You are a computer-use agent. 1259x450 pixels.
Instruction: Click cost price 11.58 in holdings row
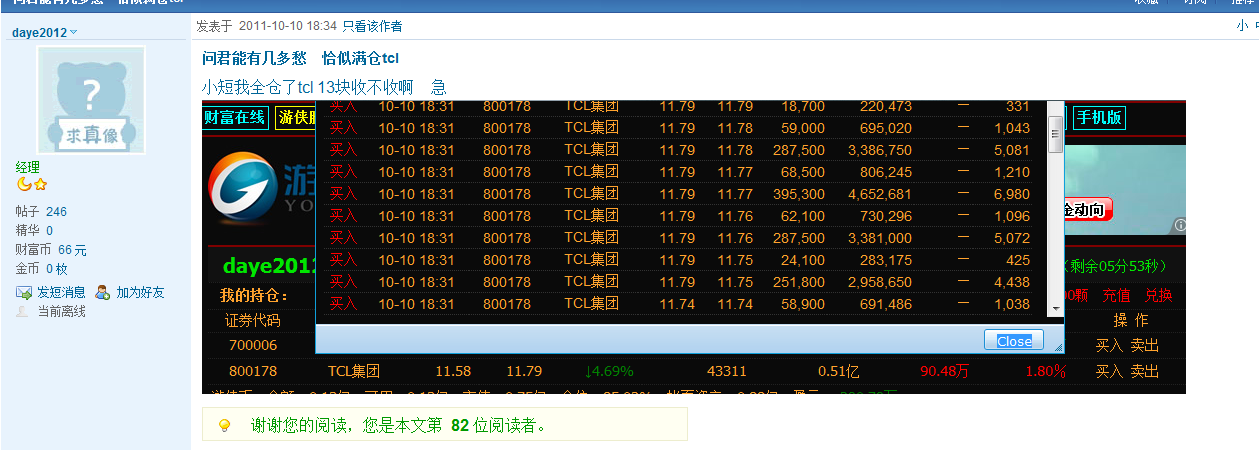pos(453,371)
